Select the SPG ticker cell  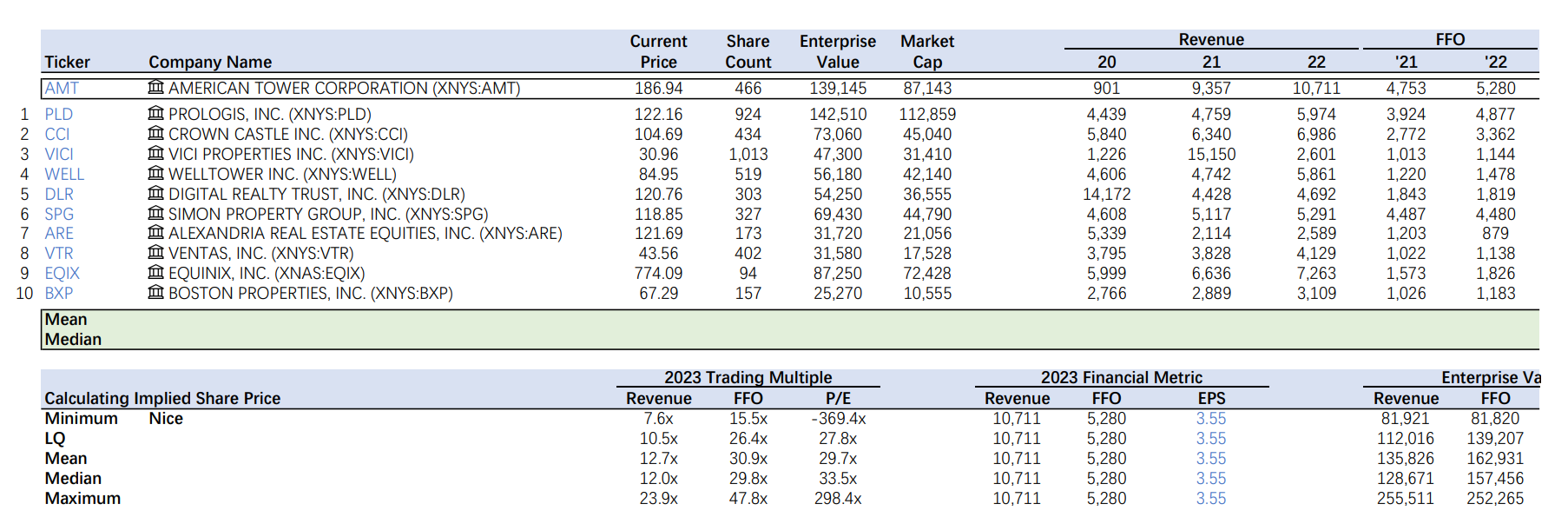pos(59,215)
